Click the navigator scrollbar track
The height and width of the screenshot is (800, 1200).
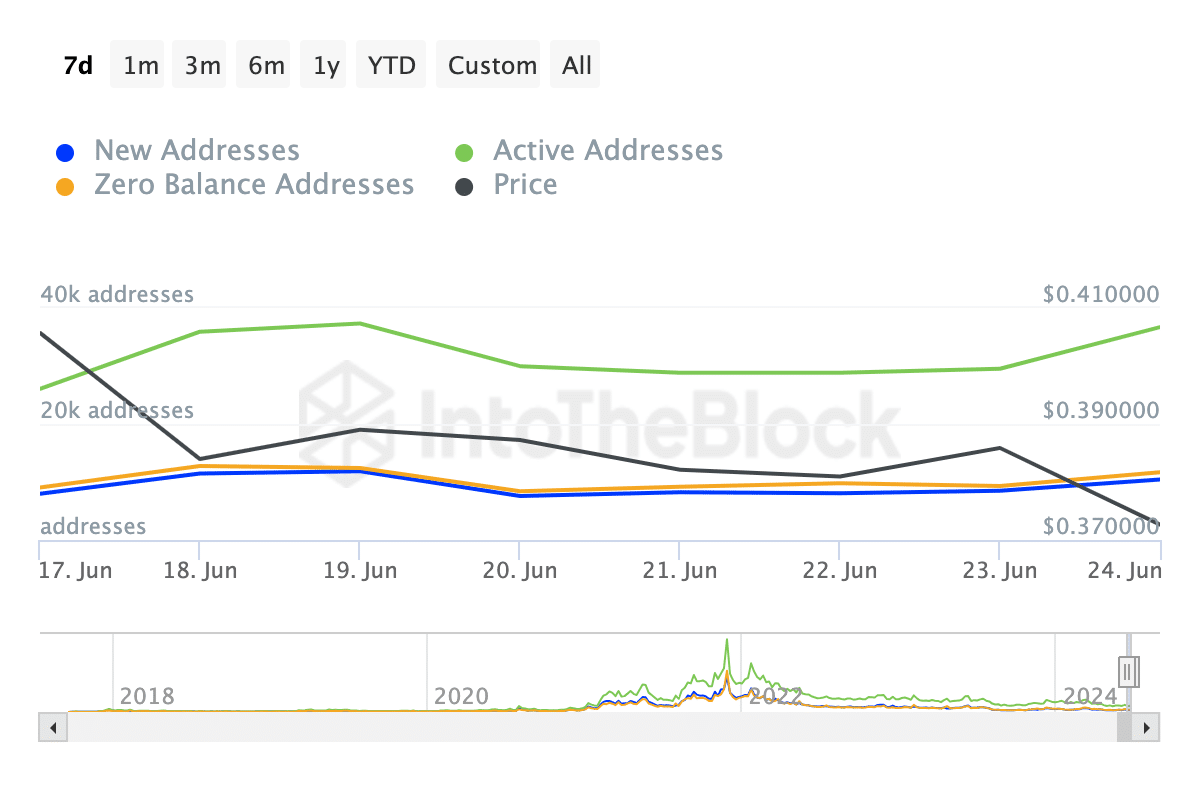tap(590, 727)
